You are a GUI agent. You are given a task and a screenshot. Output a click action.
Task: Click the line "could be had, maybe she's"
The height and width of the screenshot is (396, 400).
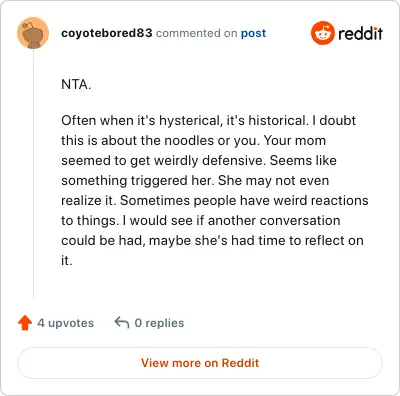pyautogui.click(x=212, y=240)
